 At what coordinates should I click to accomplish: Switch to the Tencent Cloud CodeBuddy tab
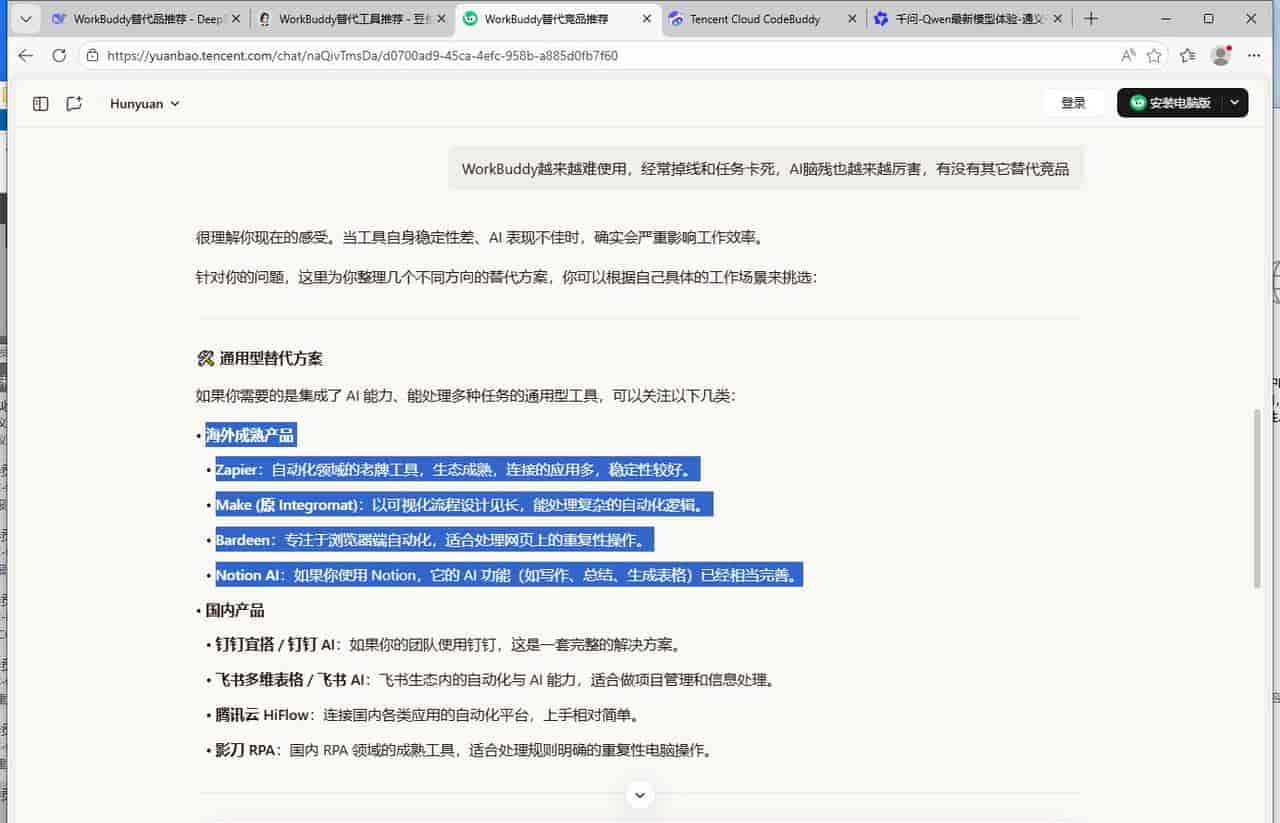(763, 19)
